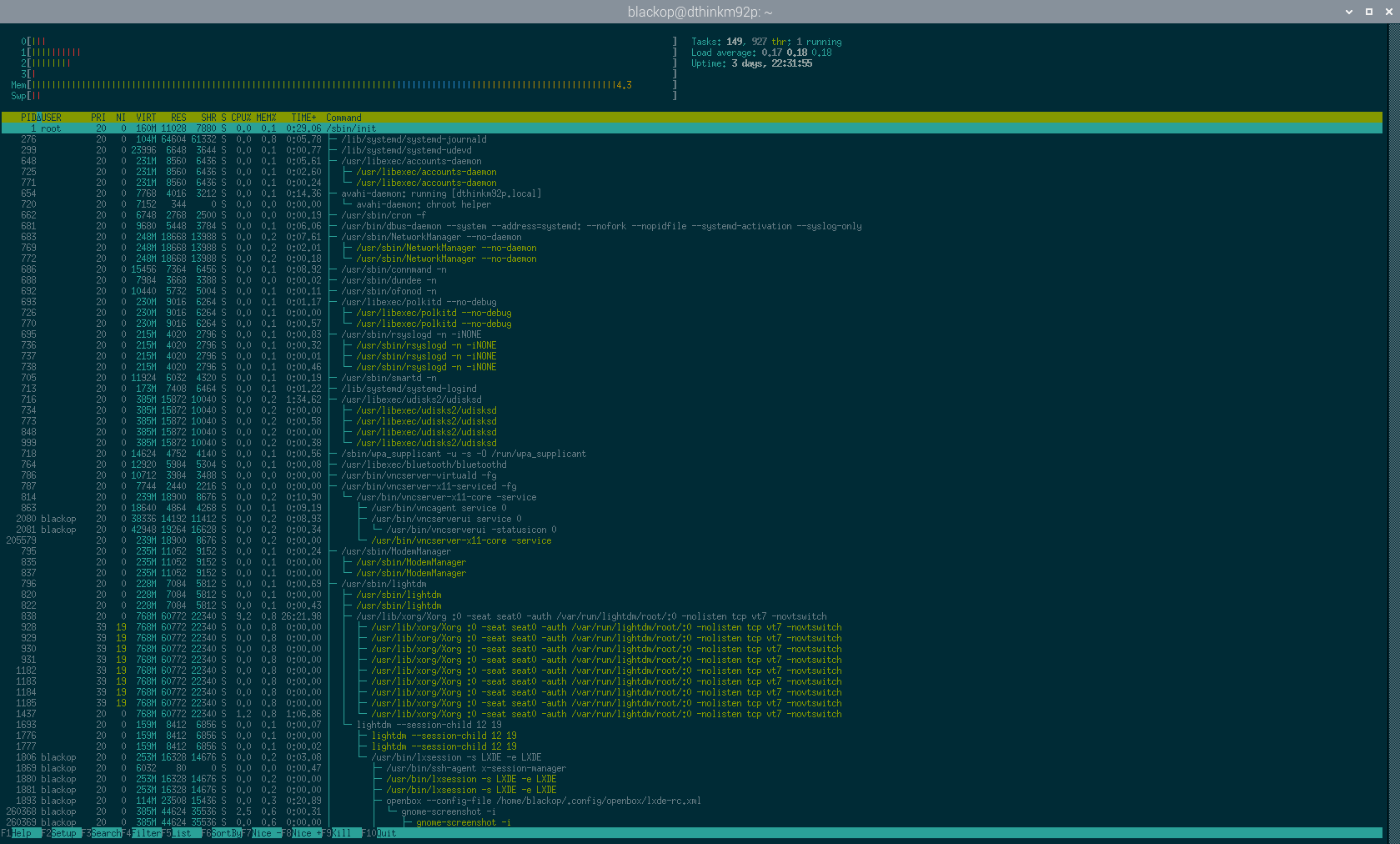The image size is (1400, 844).
Task: Select the /usr/sbin/connmand -n row
Action: (x=692, y=269)
